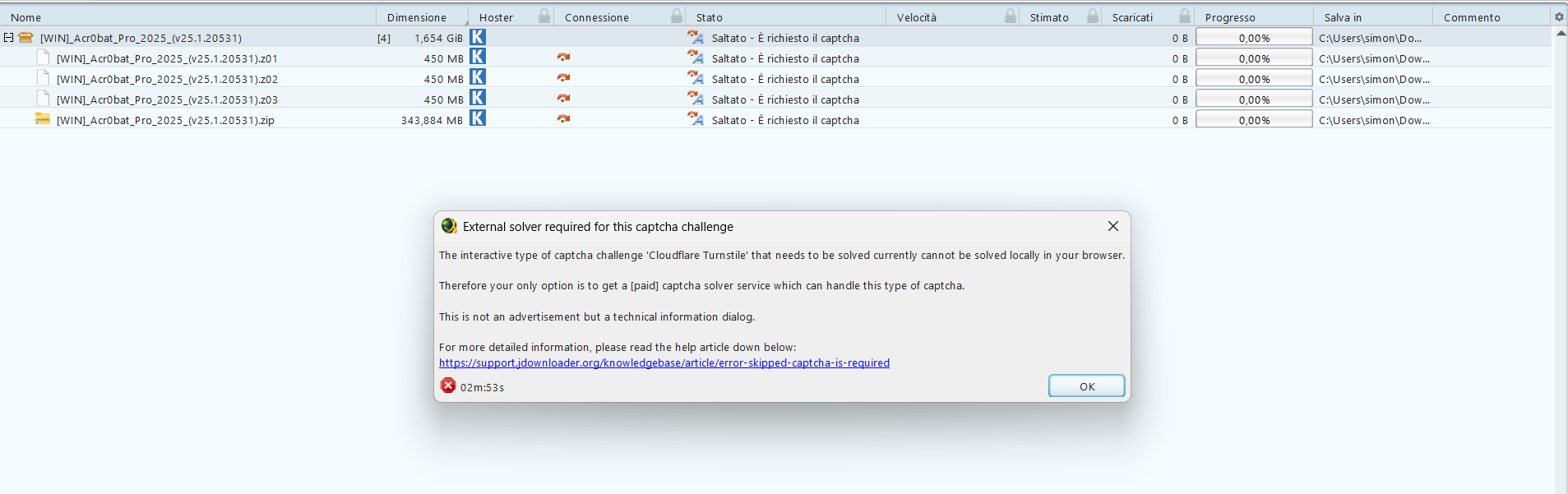Toggle the lock on the Hoster column
Screen dimensions: 1568x494
tap(543, 16)
